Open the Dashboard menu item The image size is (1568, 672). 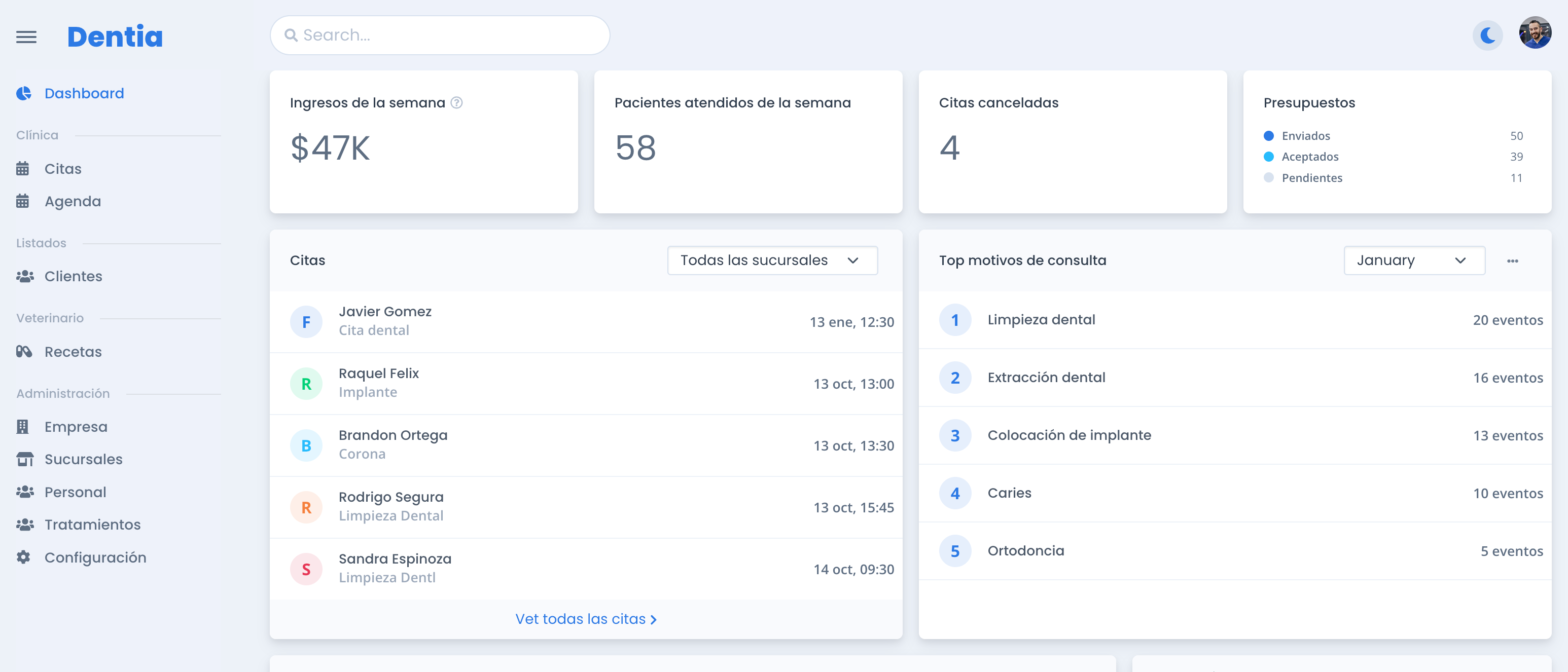pyautogui.click(x=84, y=93)
